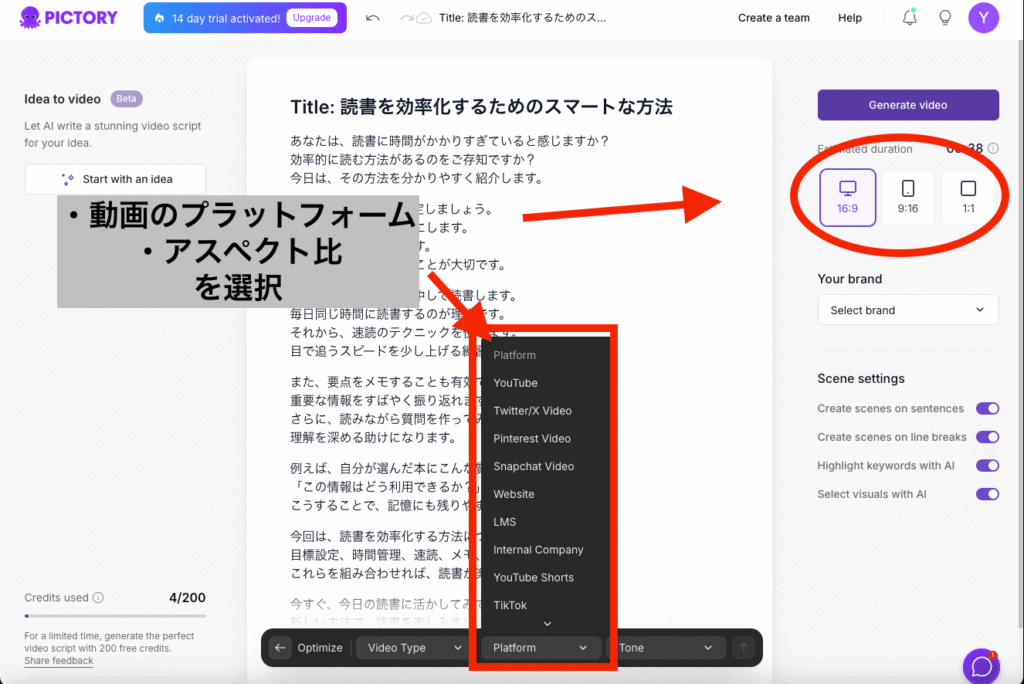Click the redo arrow icon
Image resolution: width=1024 pixels, height=684 pixels.
coord(406,18)
